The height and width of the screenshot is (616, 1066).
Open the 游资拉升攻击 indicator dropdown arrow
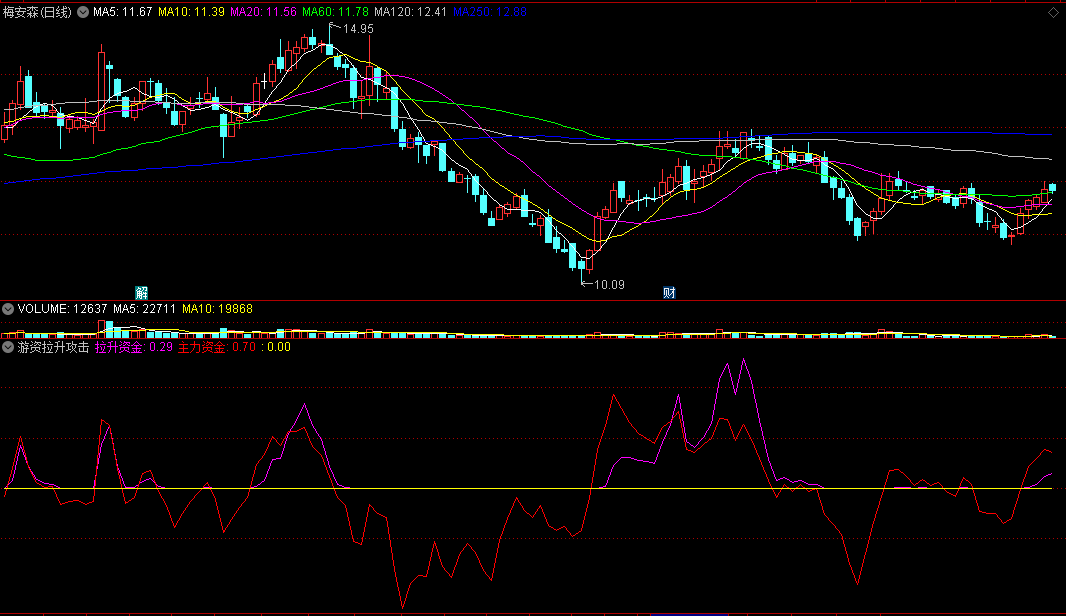point(8,347)
